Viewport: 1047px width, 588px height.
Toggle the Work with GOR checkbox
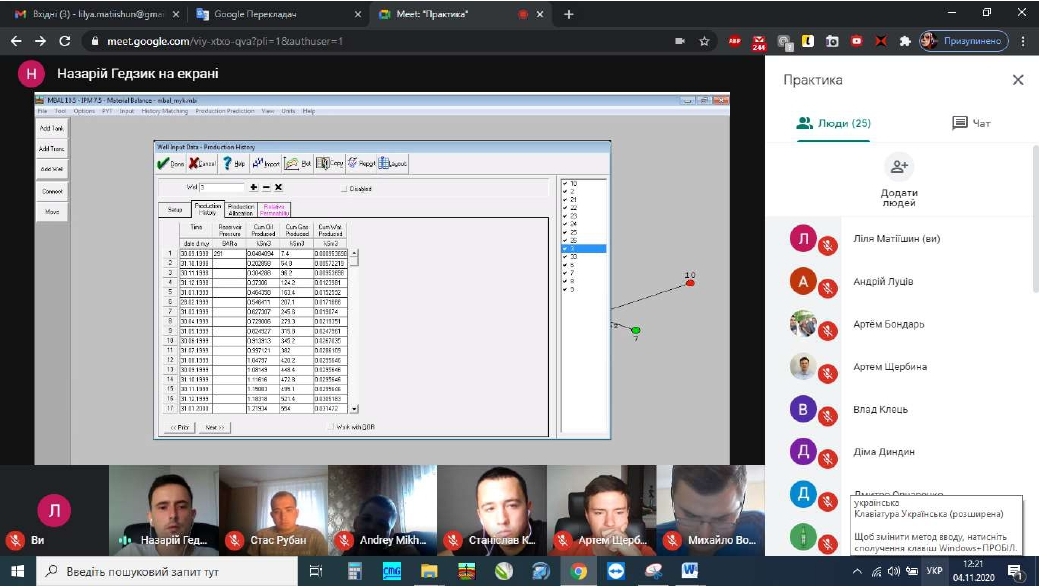pos(331,427)
